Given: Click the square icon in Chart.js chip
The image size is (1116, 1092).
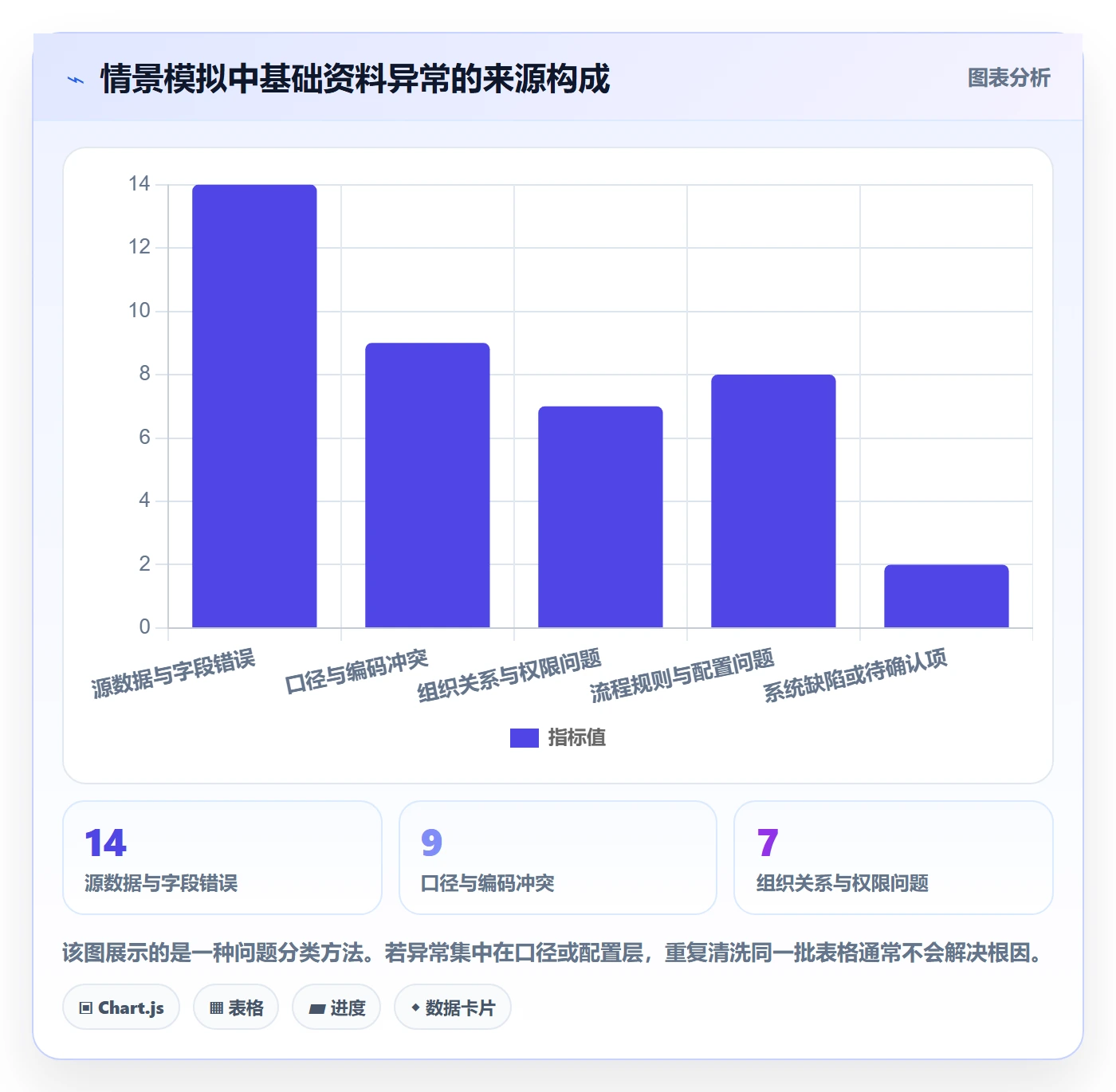Looking at the screenshot, I should [86, 1008].
